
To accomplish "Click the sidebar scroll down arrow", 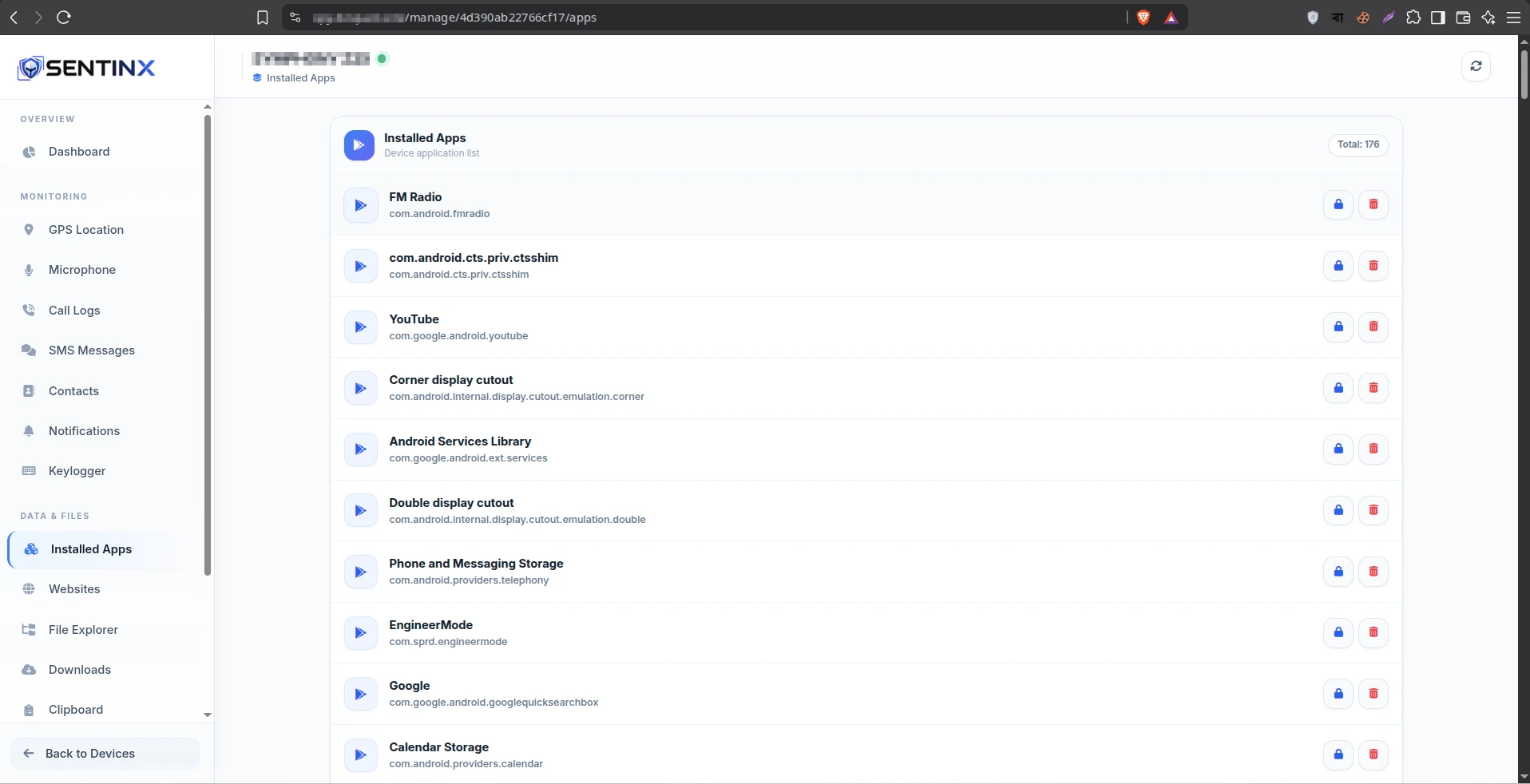I will (208, 715).
